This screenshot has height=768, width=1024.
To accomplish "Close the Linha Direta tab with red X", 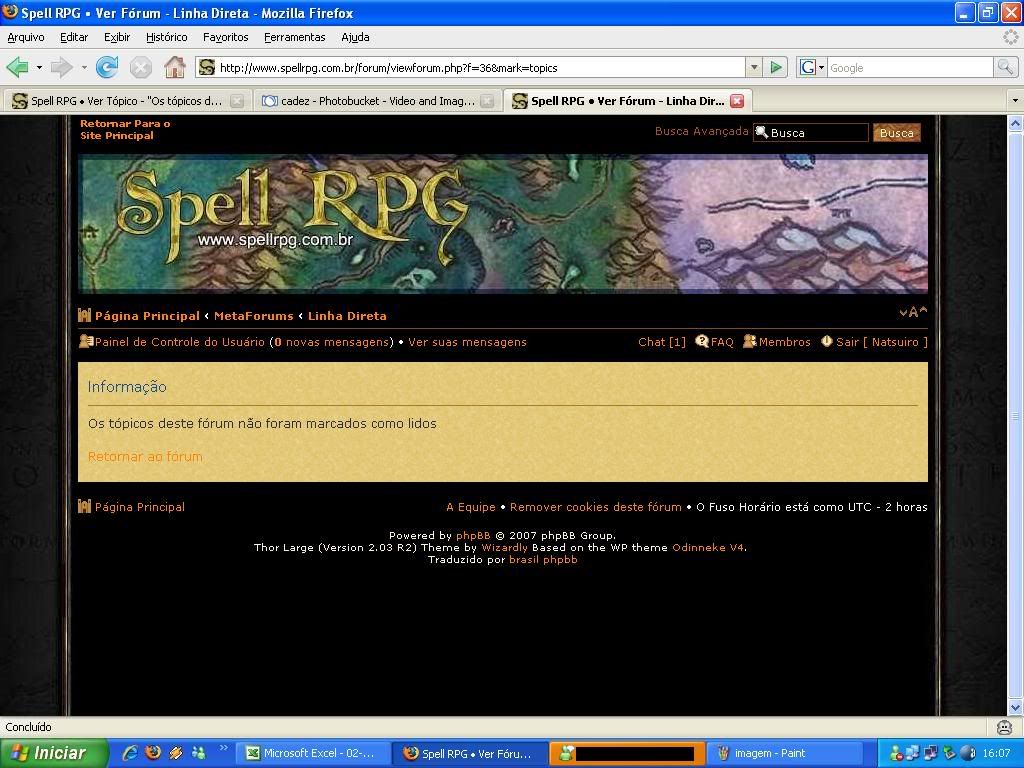I will 737,101.
